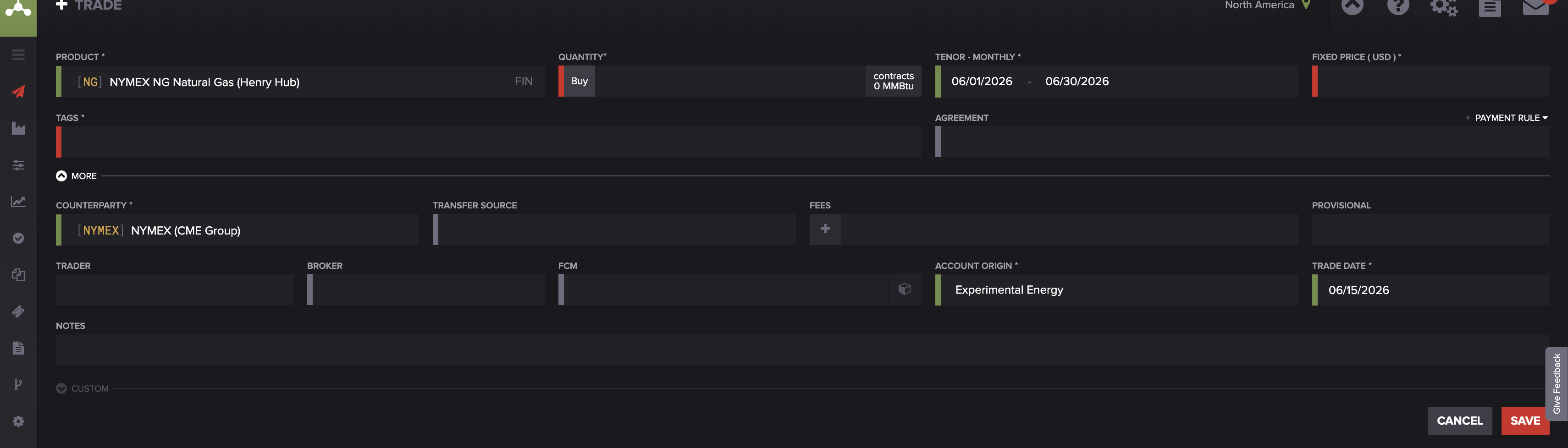This screenshot has height=448, width=1568.
Task: Click the collapse chevron-up circle icon
Action: pyautogui.click(x=1352, y=6)
